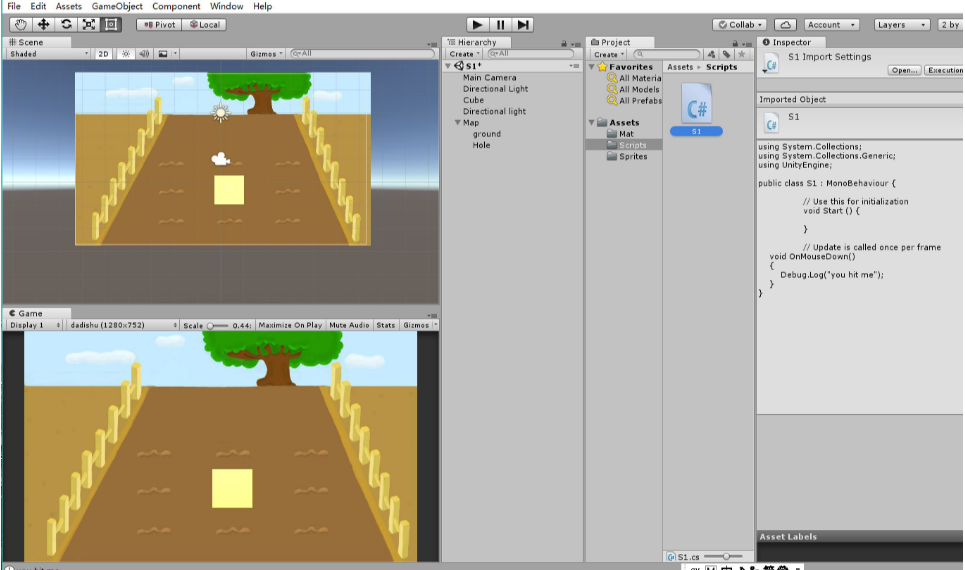Select the Scale tool
The height and width of the screenshot is (570, 965).
coord(89,25)
